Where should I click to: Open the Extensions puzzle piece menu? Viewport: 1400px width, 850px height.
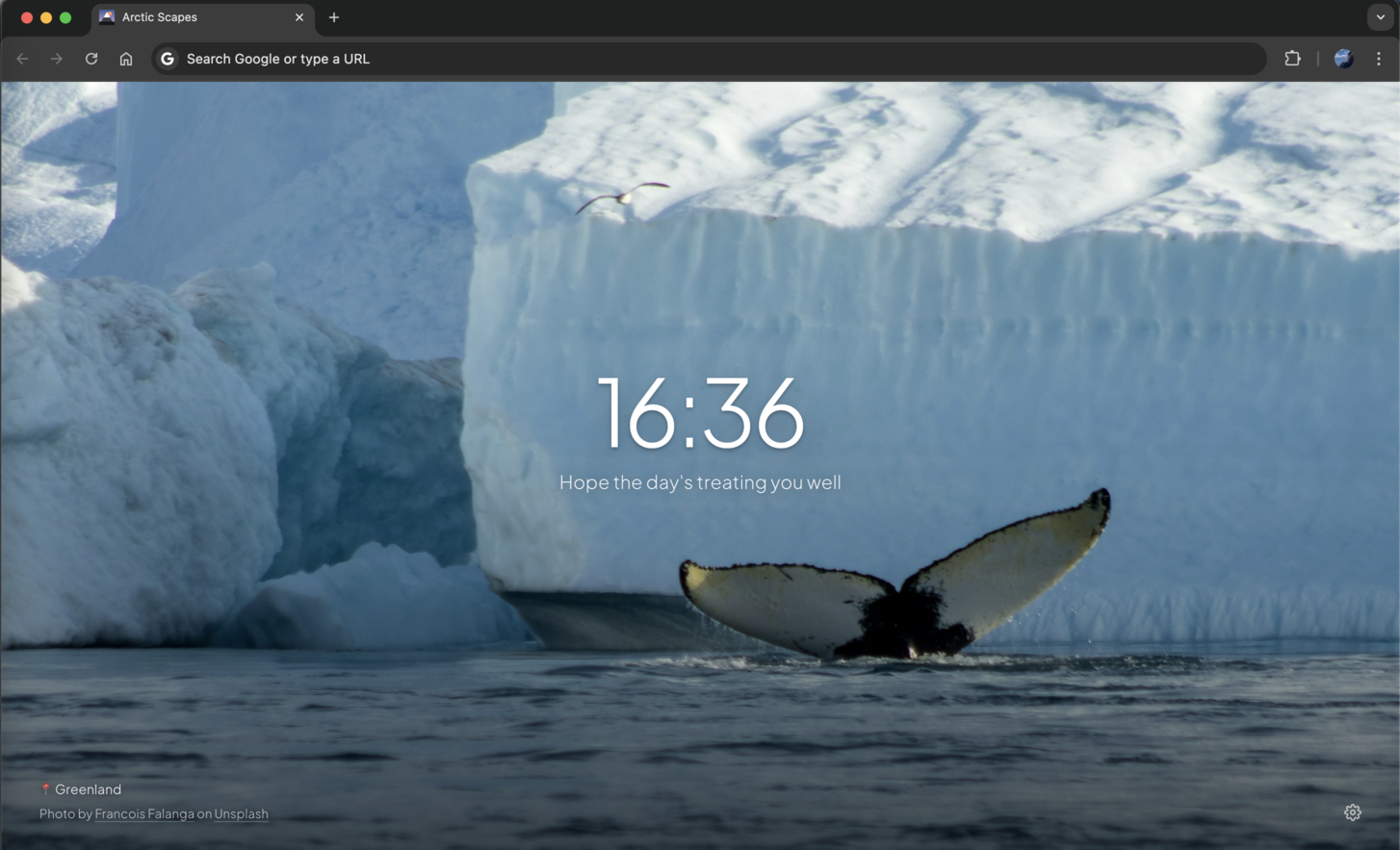coord(1292,59)
